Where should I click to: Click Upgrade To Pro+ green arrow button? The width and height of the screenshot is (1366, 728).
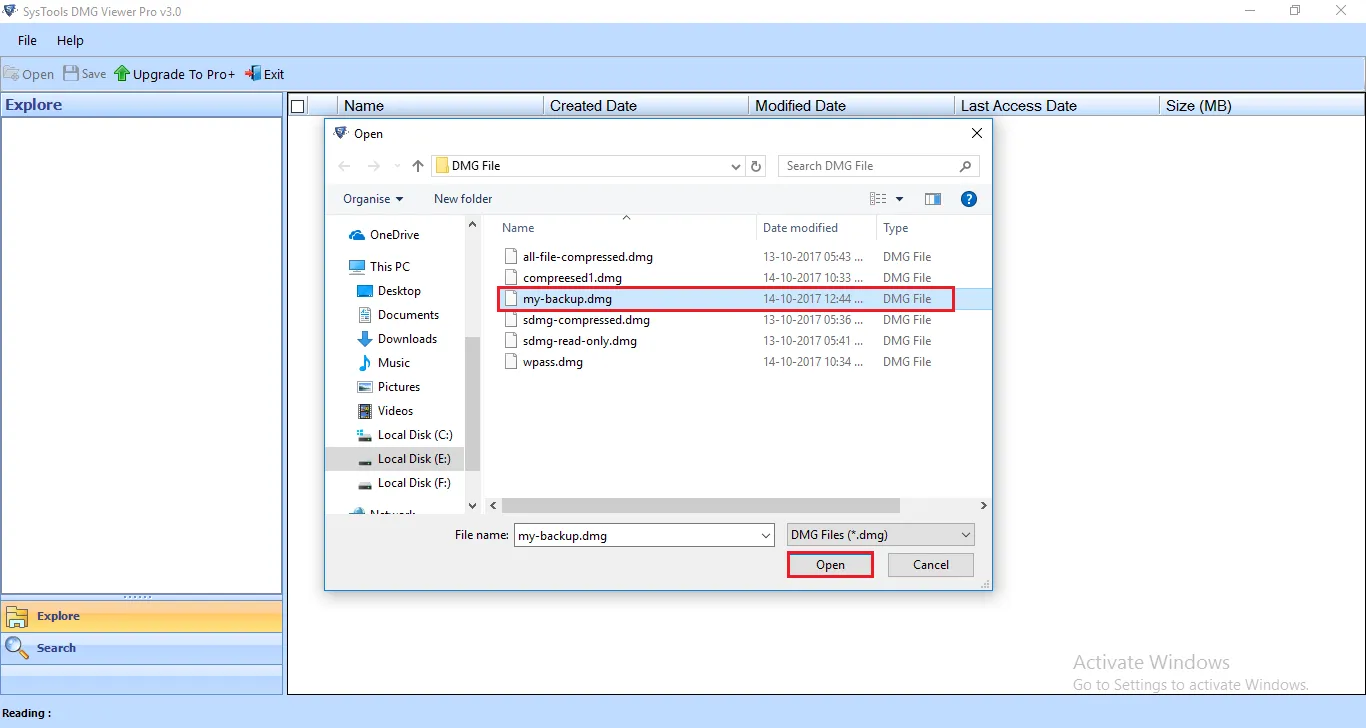175,74
